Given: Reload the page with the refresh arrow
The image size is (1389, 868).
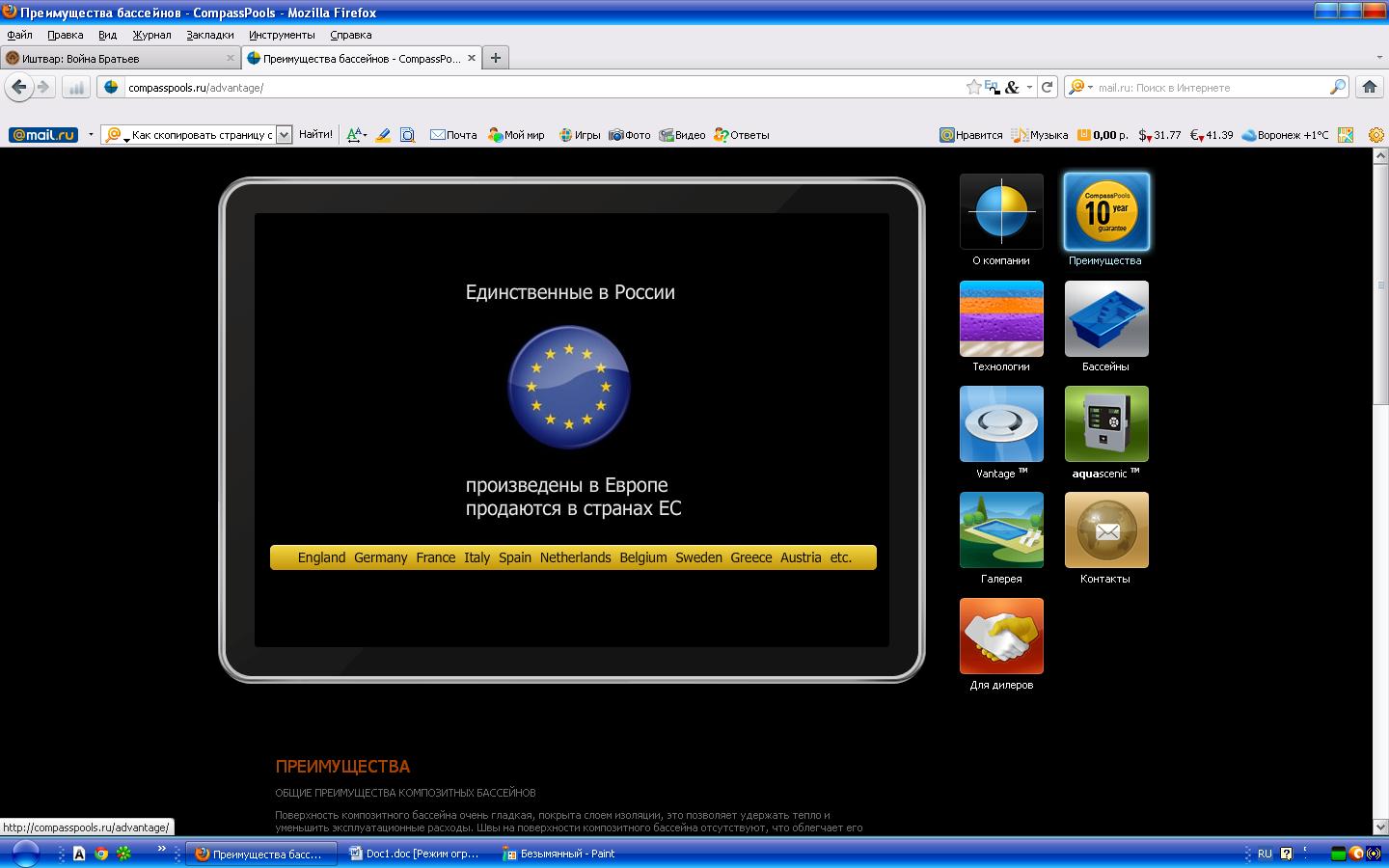Looking at the screenshot, I should pos(1048,87).
